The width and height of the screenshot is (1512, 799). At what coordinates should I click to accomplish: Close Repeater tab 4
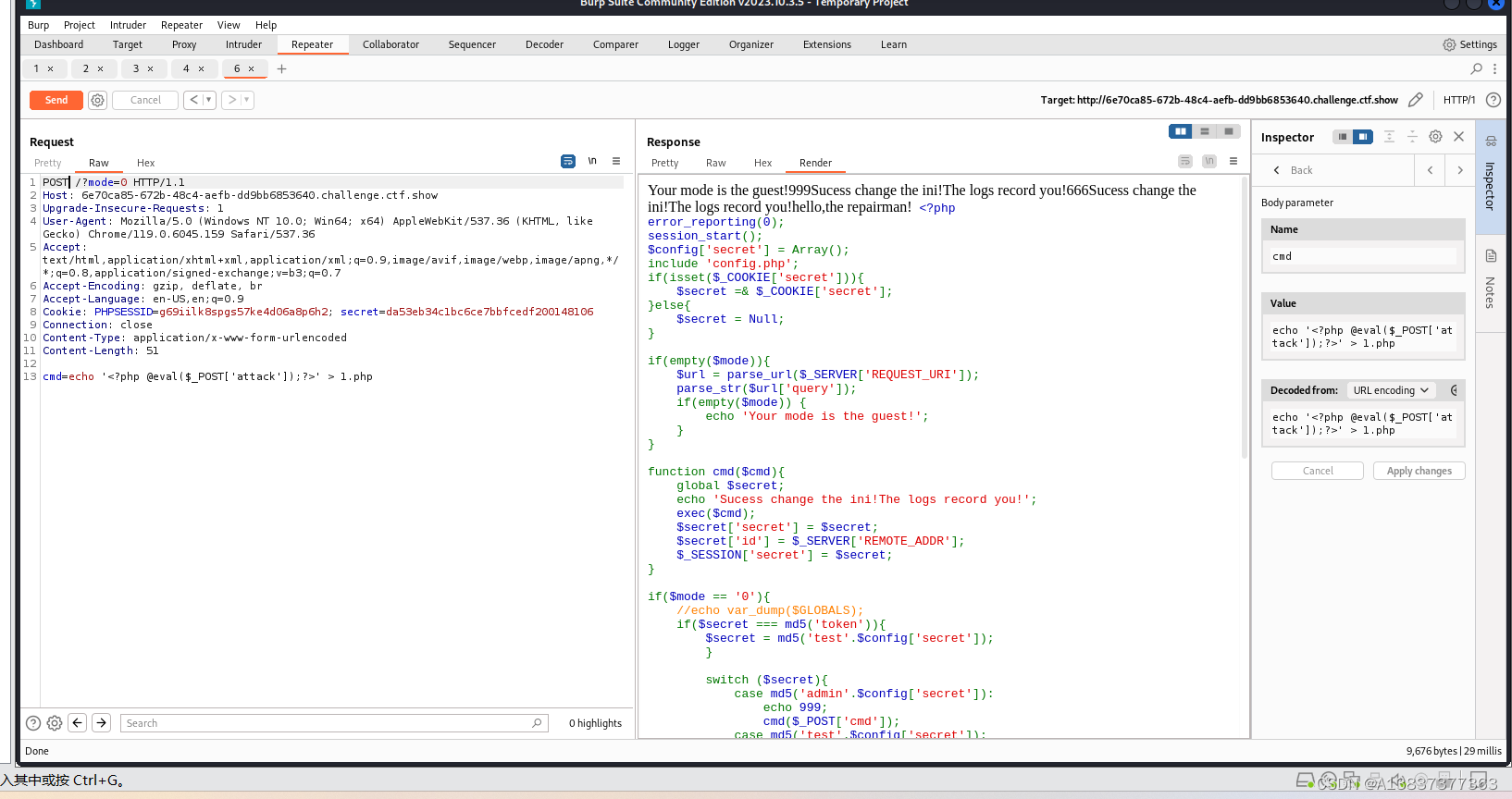click(201, 68)
